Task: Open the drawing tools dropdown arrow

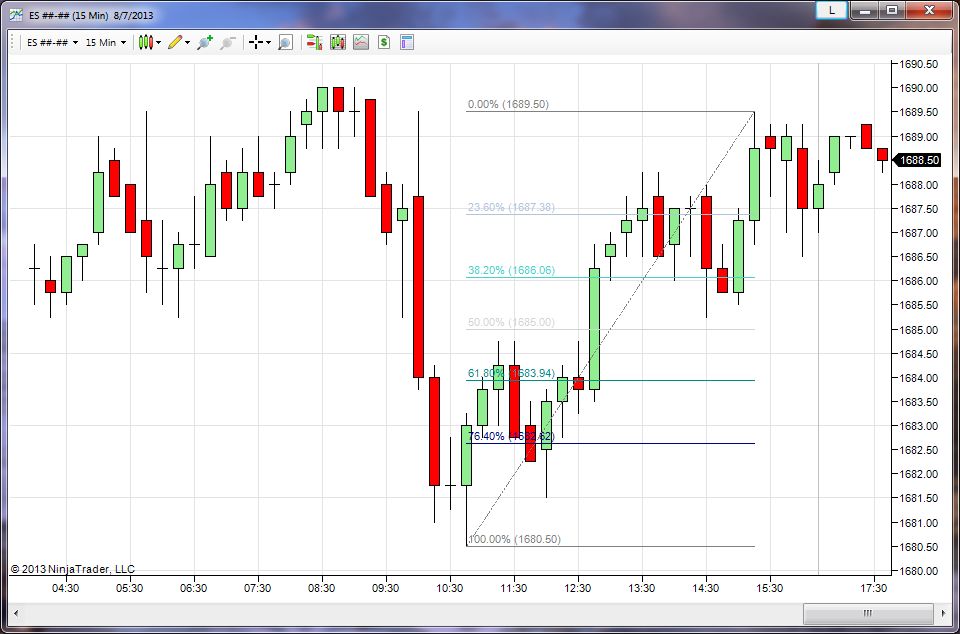Action: tap(188, 43)
